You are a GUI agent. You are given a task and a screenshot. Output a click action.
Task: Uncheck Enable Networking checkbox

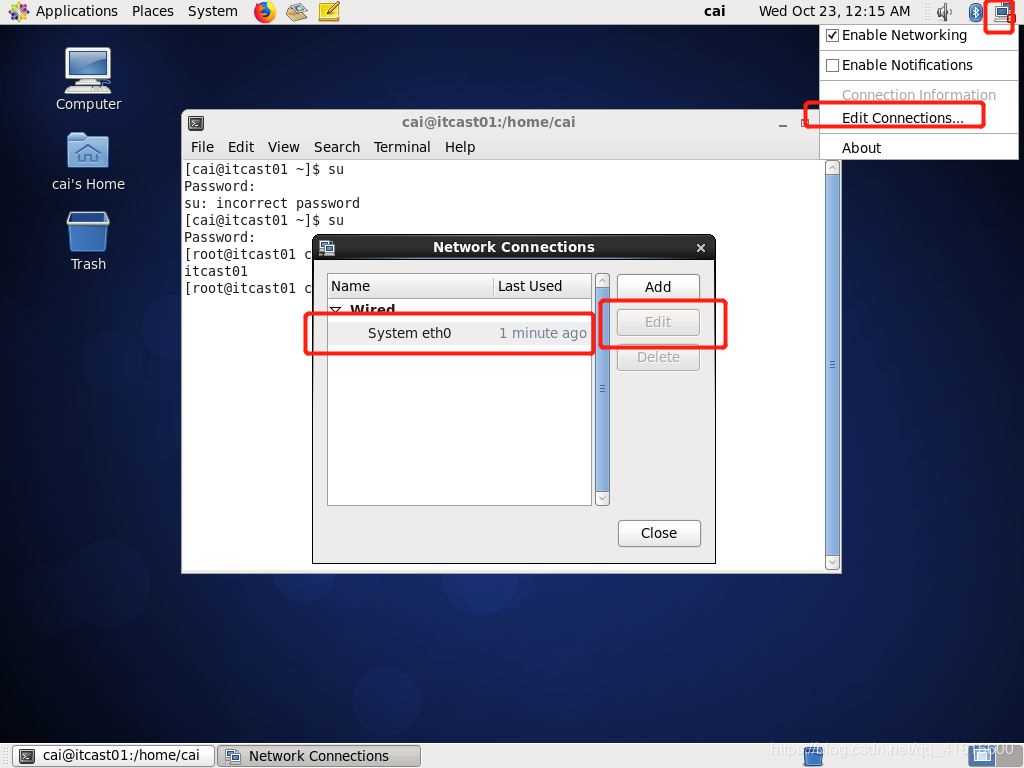pos(833,35)
